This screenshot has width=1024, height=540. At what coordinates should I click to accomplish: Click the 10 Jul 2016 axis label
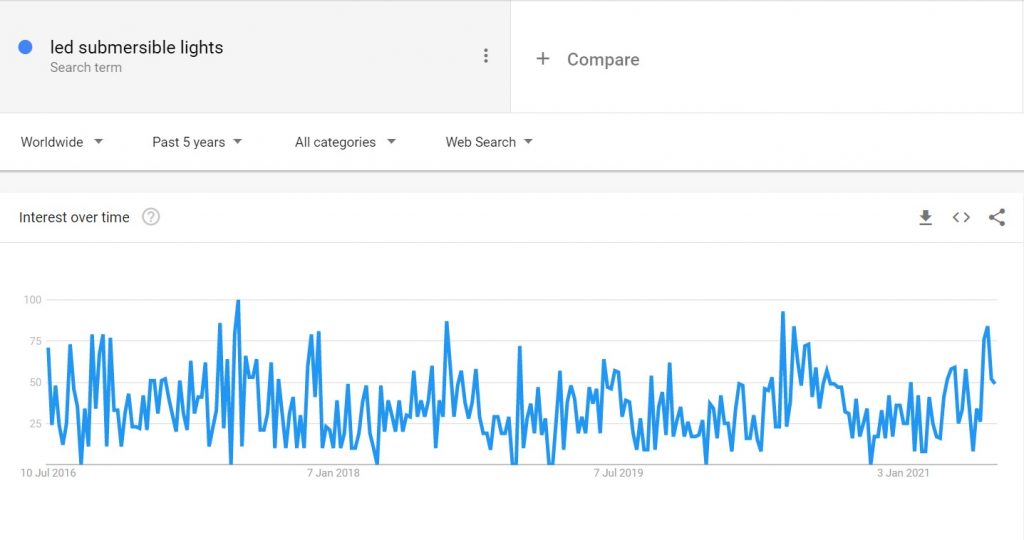48,473
